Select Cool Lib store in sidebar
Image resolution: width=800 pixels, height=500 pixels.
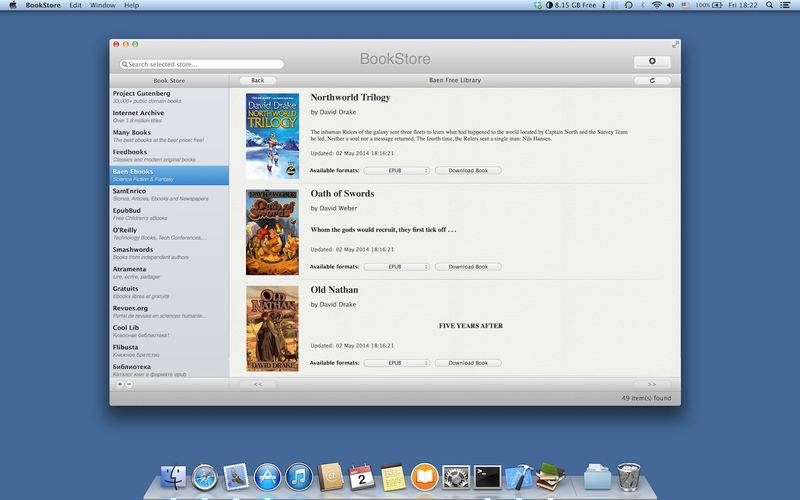169,331
